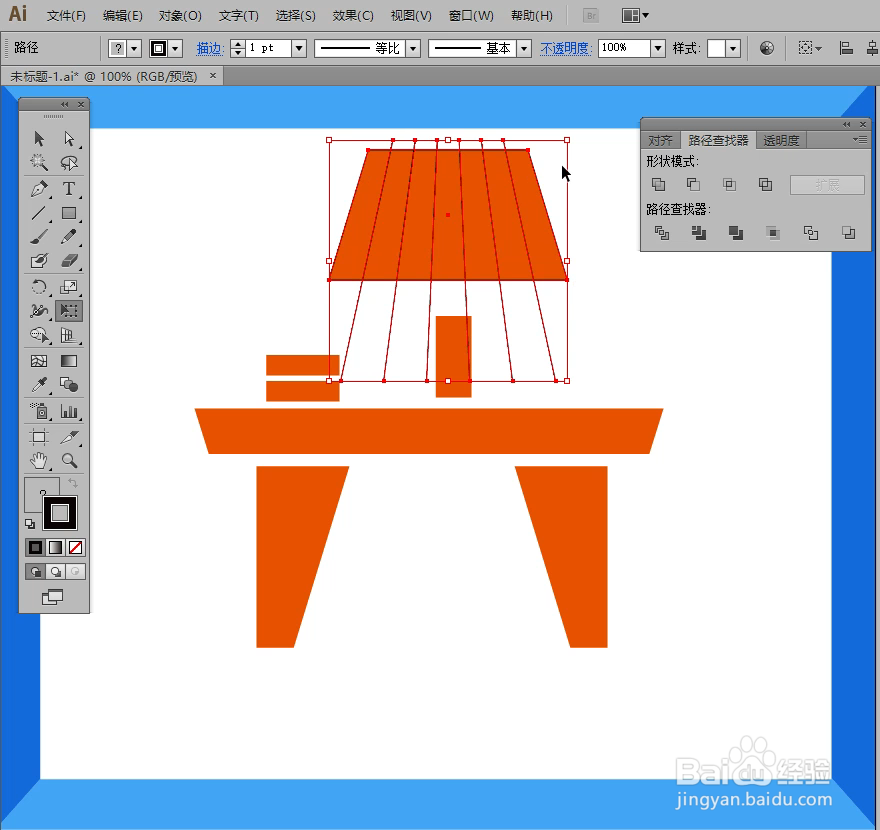This screenshot has width=880, height=830.
Task: Click Intersect shape mode icon
Action: pyautogui.click(x=729, y=184)
